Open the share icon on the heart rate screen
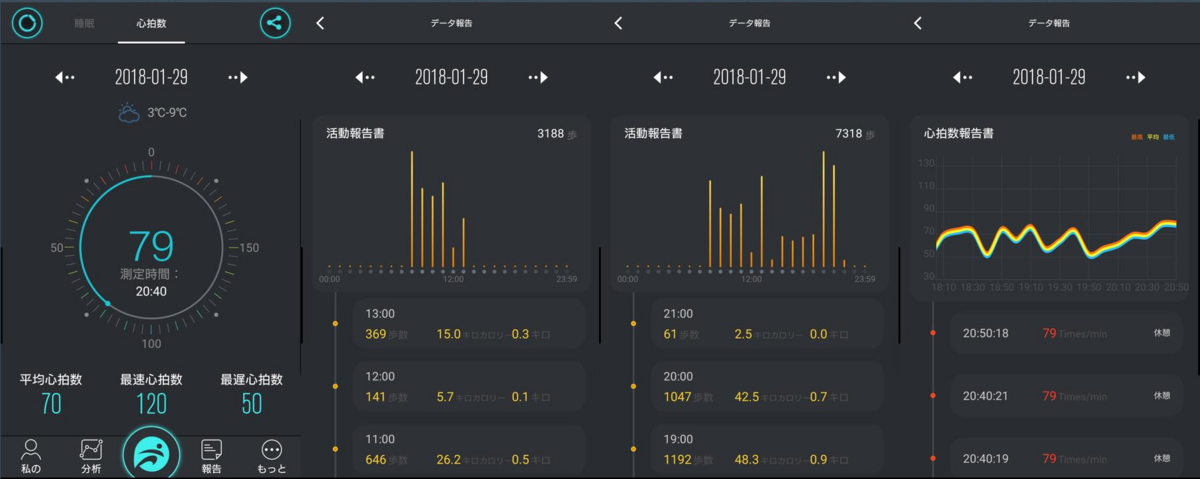1200x479 pixels. point(275,22)
